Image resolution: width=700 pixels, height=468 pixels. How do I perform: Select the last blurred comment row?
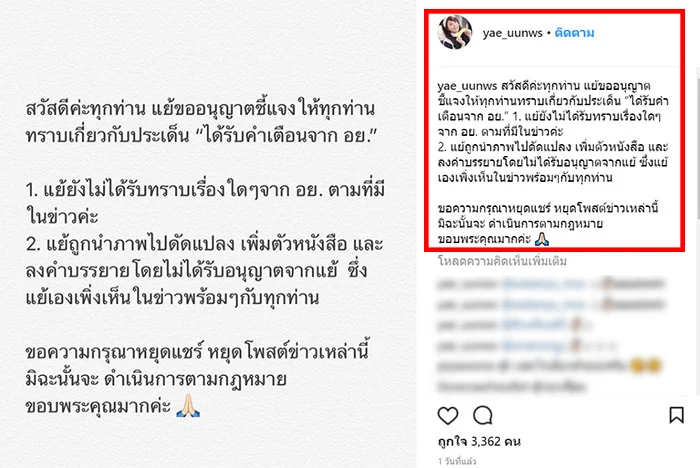coord(511,386)
